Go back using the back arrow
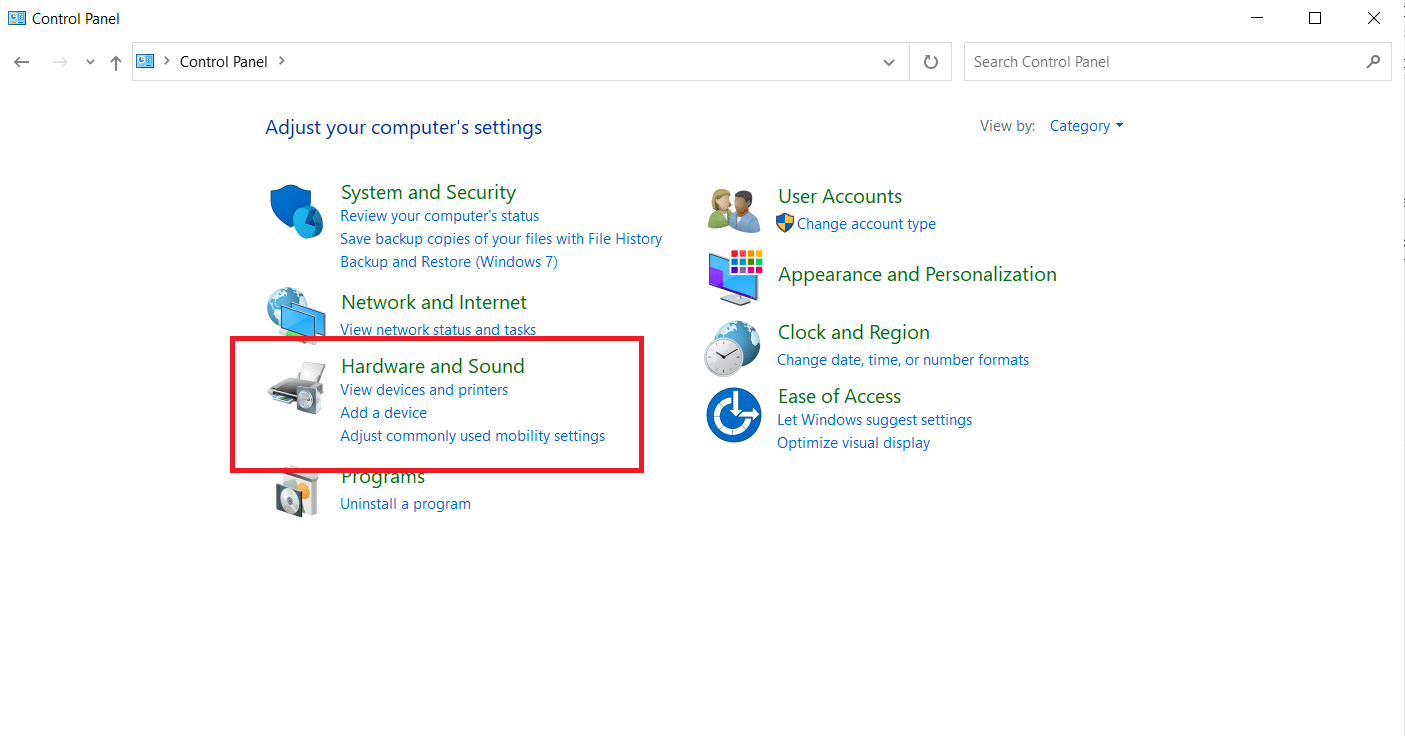This screenshot has width=1405, height=736. [22, 62]
